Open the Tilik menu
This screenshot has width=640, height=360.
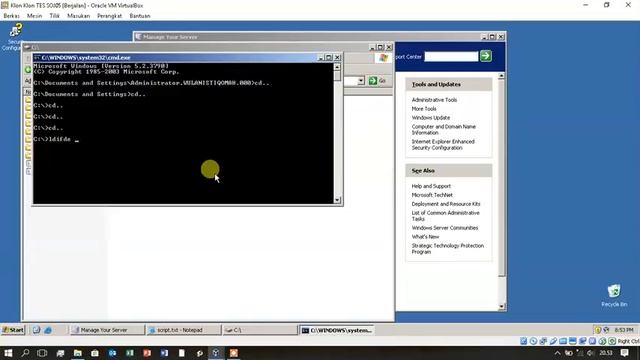tap(54, 16)
